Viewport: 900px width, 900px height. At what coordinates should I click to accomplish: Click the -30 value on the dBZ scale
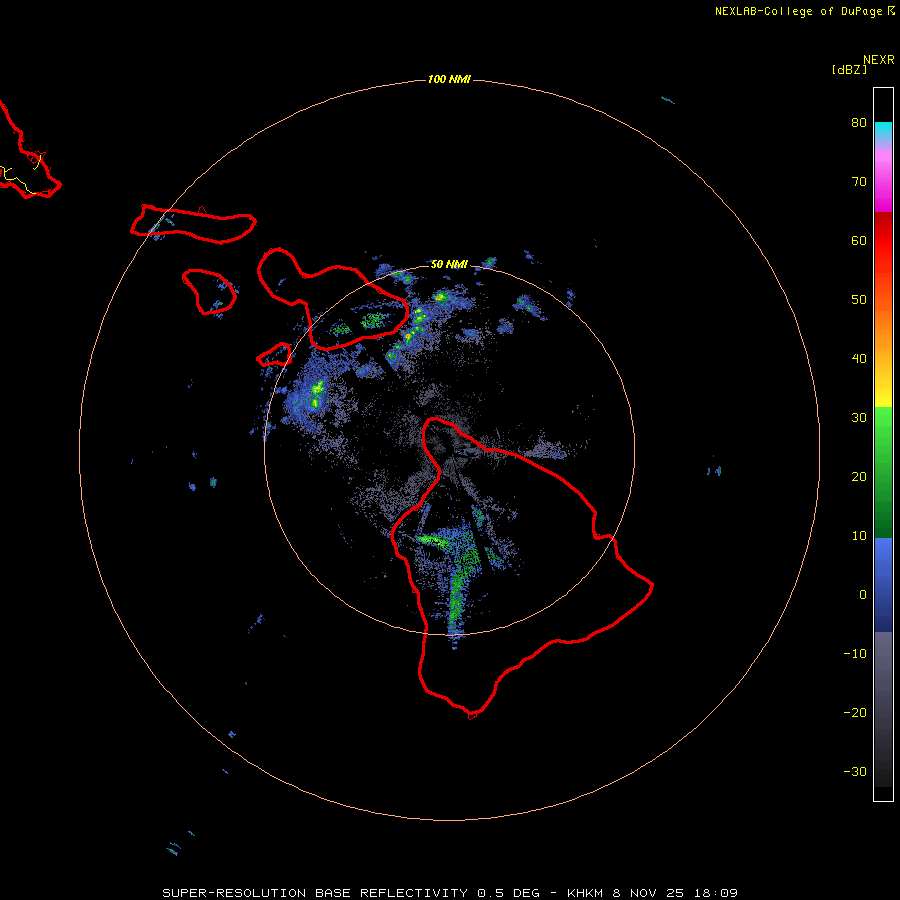pyautogui.click(x=855, y=771)
